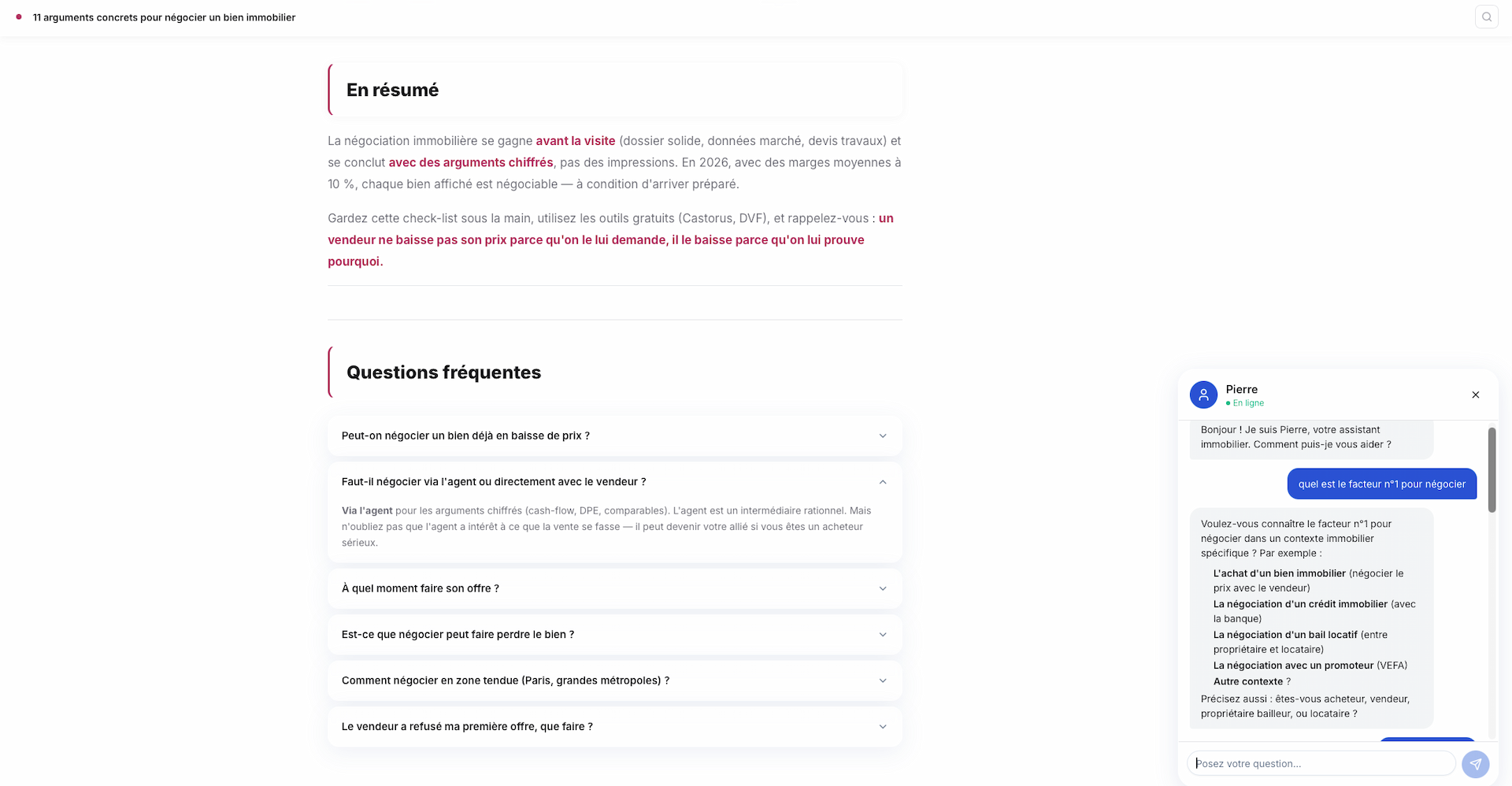The image size is (1512, 786).
Task: Expand 'À quel moment faire son offre ?'
Action: pos(614,588)
